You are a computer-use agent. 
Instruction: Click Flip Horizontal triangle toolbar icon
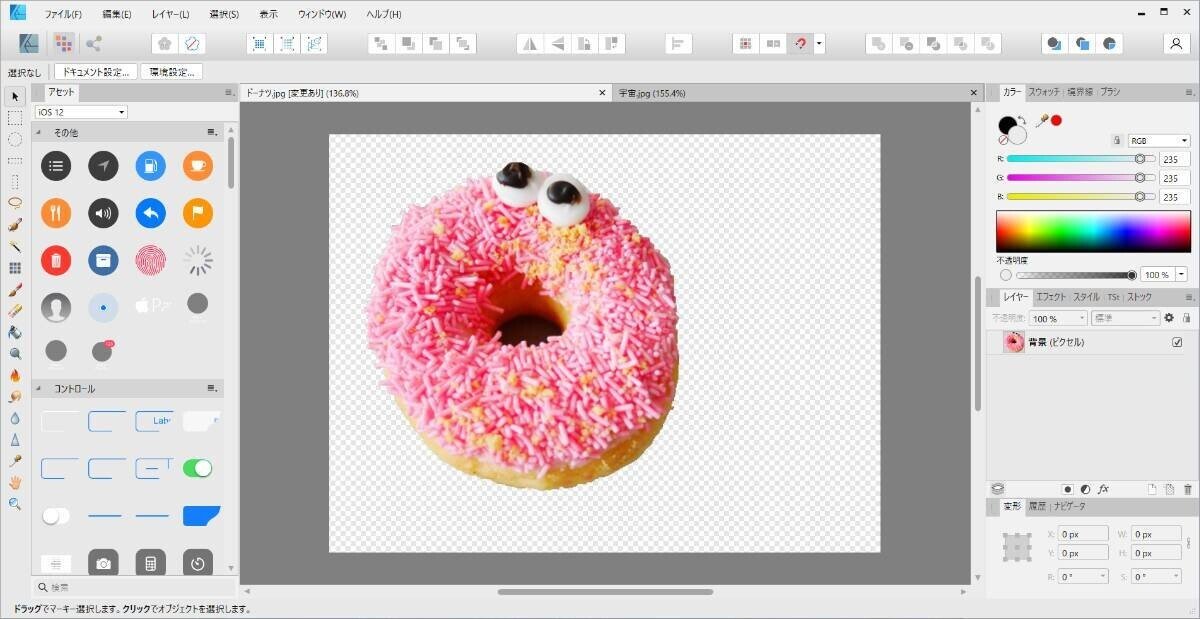pyautogui.click(x=529, y=44)
